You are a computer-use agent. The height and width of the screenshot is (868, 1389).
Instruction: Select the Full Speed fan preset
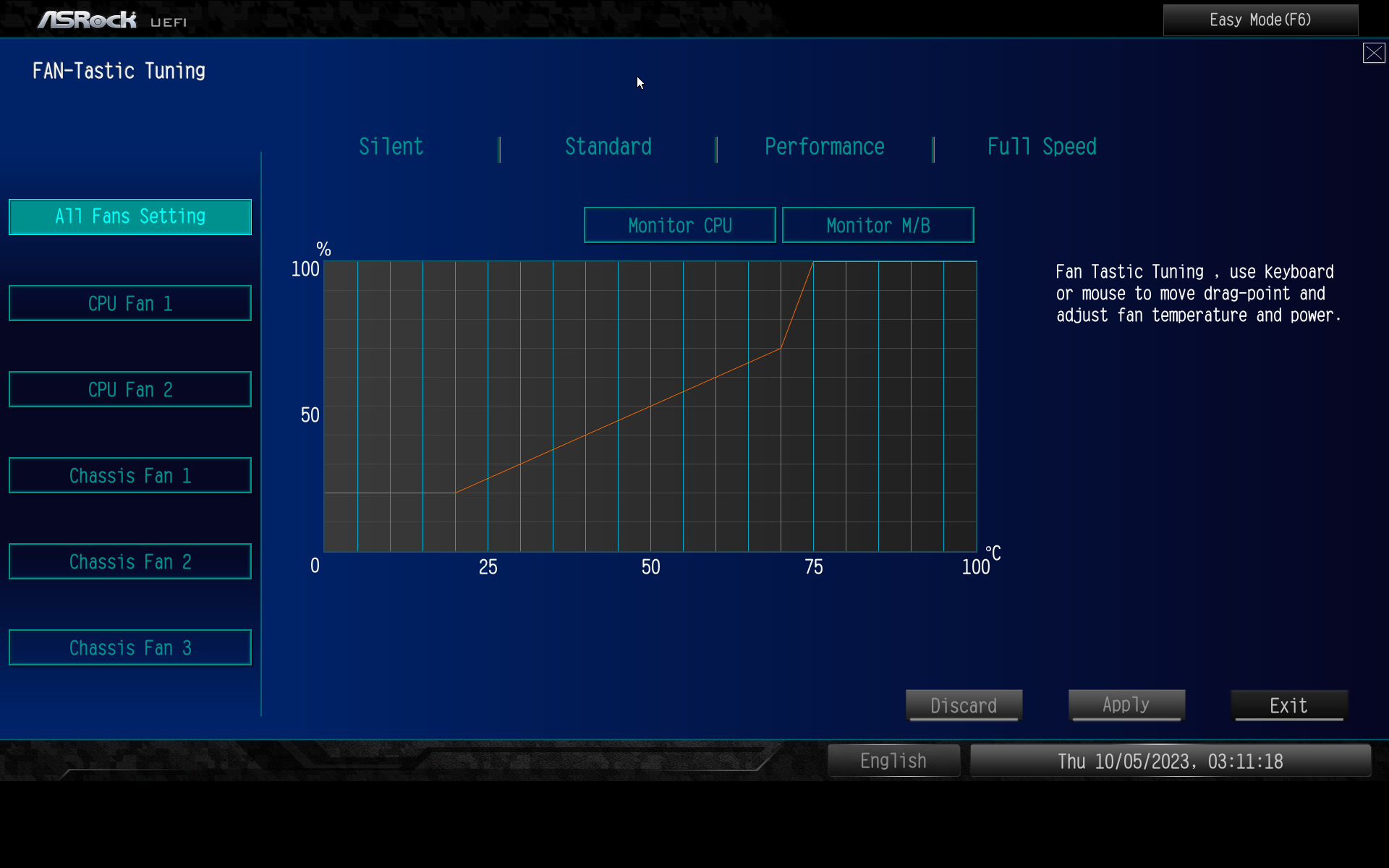pyautogui.click(x=1042, y=147)
